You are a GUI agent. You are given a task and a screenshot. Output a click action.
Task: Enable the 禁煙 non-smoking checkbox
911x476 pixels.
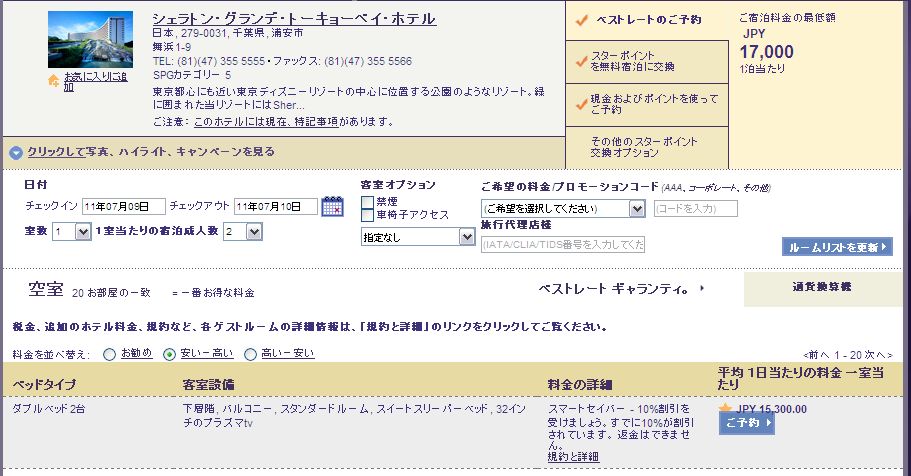(x=367, y=202)
